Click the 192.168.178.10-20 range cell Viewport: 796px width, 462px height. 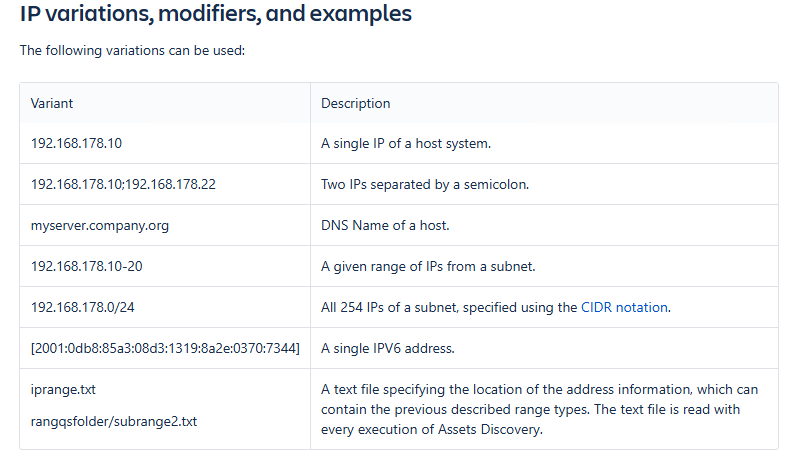pyautogui.click(x=87, y=266)
